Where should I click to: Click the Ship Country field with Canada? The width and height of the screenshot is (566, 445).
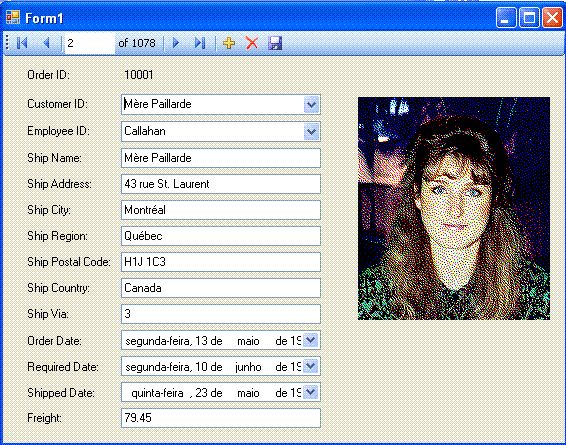(x=221, y=288)
